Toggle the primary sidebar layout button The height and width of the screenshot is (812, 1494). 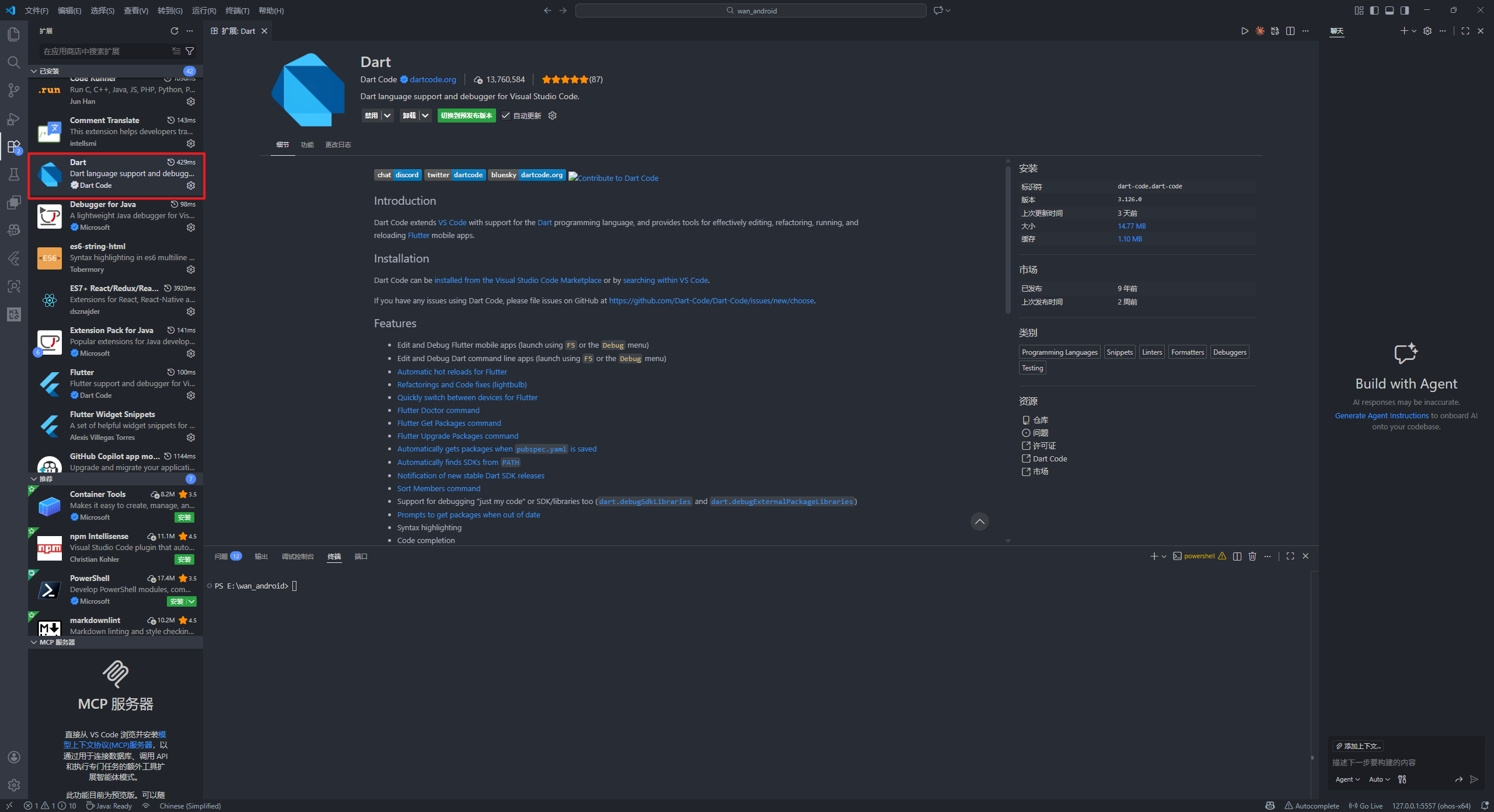[x=1374, y=10]
